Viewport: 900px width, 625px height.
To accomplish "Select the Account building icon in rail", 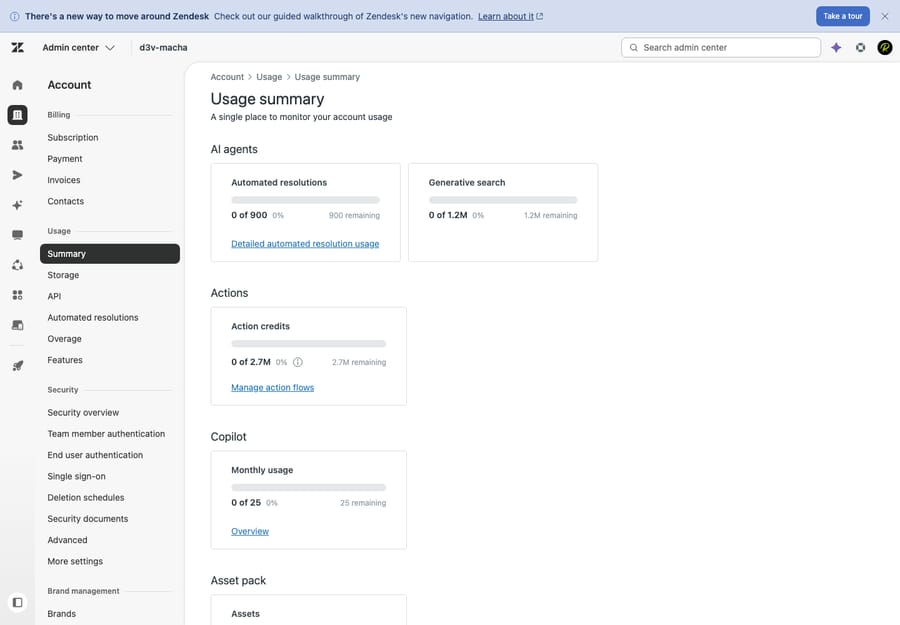I will 17,115.
